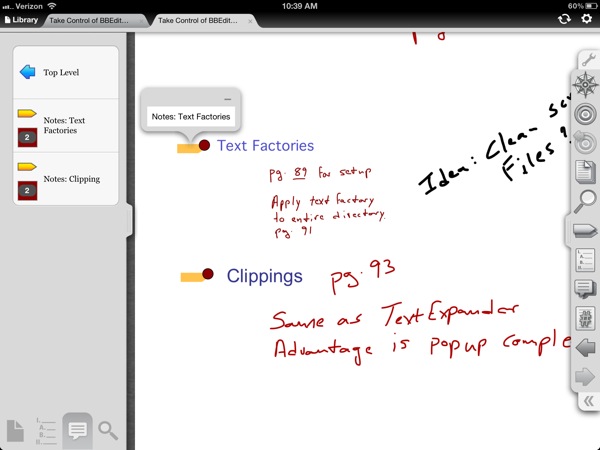The image size is (600, 450).
Task: Collapse right toolbar with double chevron
Action: (589, 401)
